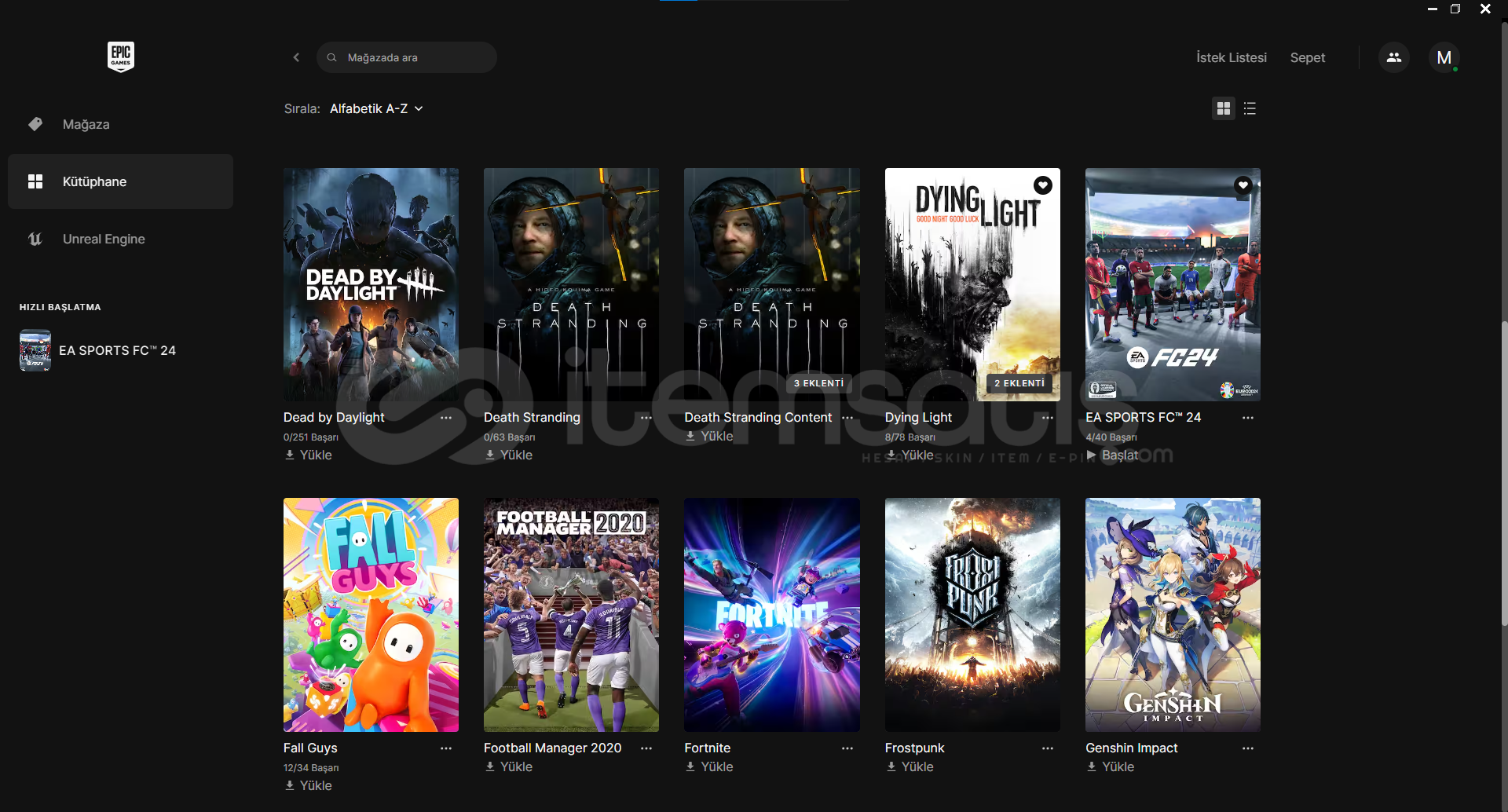Switch to list view
The height and width of the screenshot is (812, 1508).
click(x=1250, y=108)
